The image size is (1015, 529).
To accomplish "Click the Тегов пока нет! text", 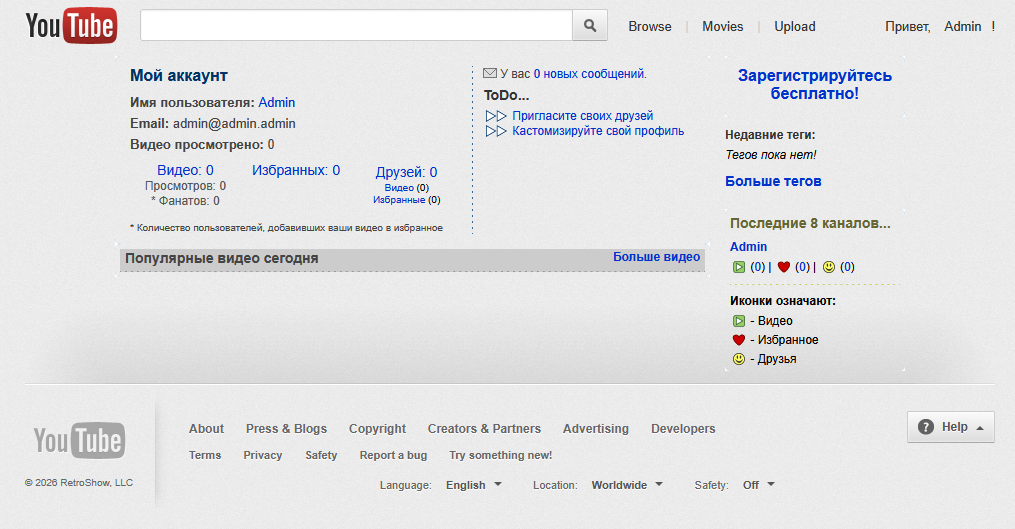I will [x=770, y=155].
